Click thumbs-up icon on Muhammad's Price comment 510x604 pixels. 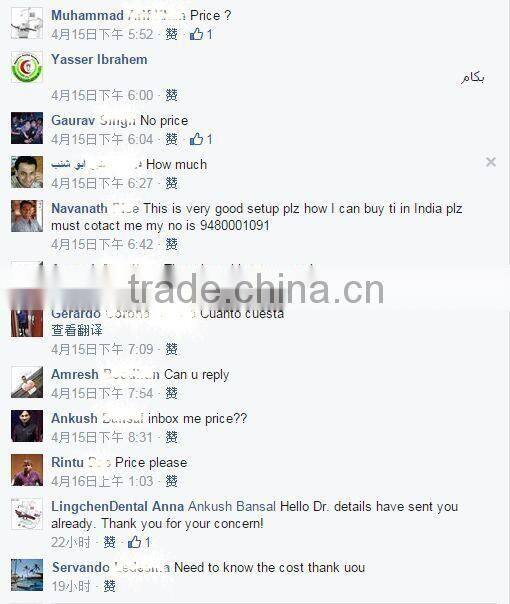point(196,34)
